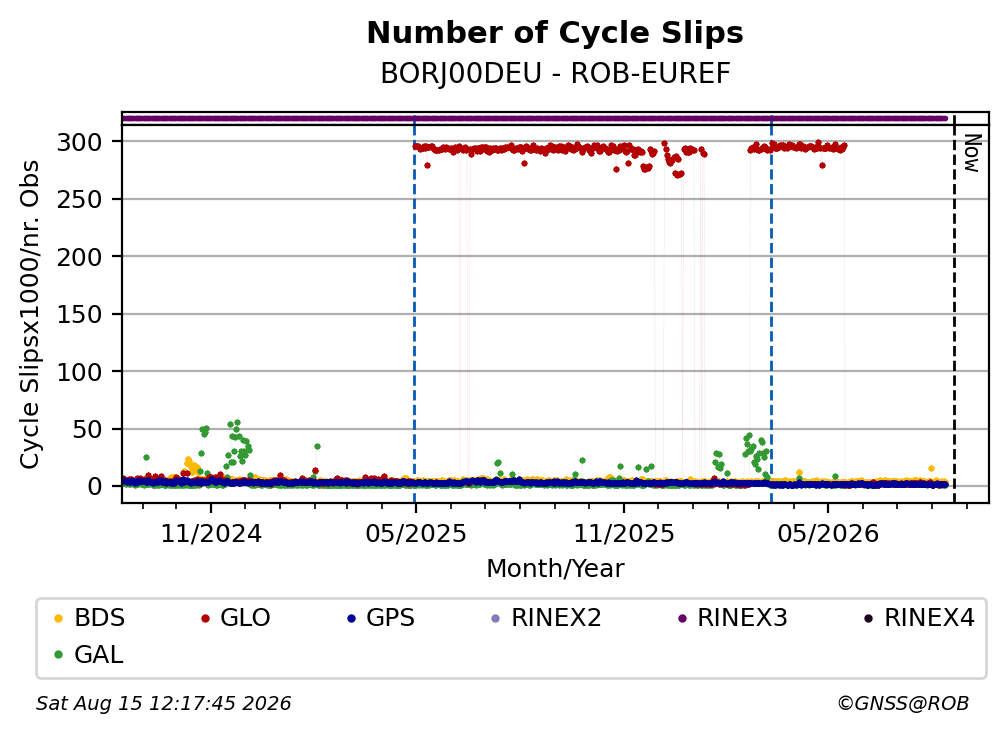Click the second blue dashed vertical line
This screenshot has height=734, width=1008.
tap(771, 309)
